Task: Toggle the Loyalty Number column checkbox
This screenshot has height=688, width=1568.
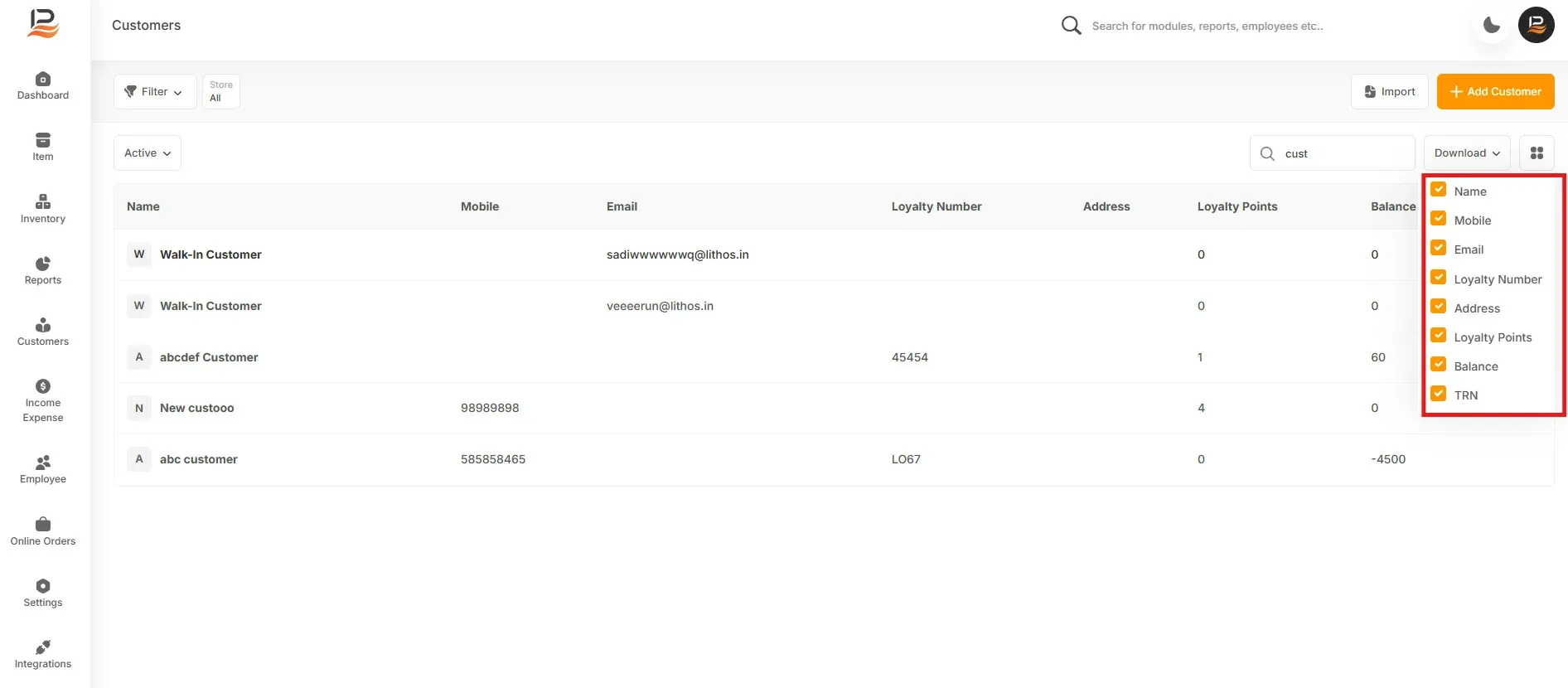Action: 1439,278
